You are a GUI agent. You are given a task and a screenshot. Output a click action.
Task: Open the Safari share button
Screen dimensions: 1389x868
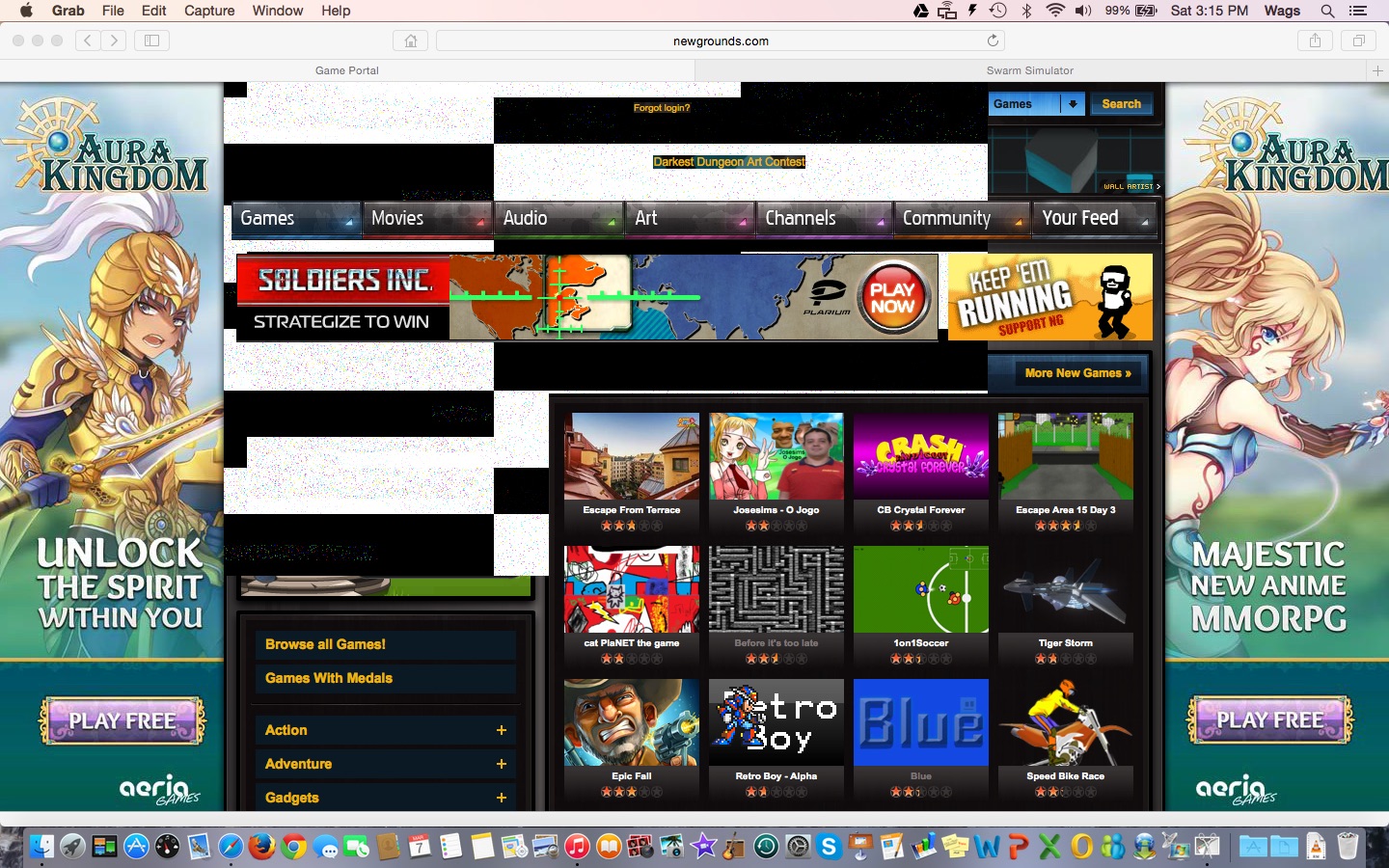1315,41
